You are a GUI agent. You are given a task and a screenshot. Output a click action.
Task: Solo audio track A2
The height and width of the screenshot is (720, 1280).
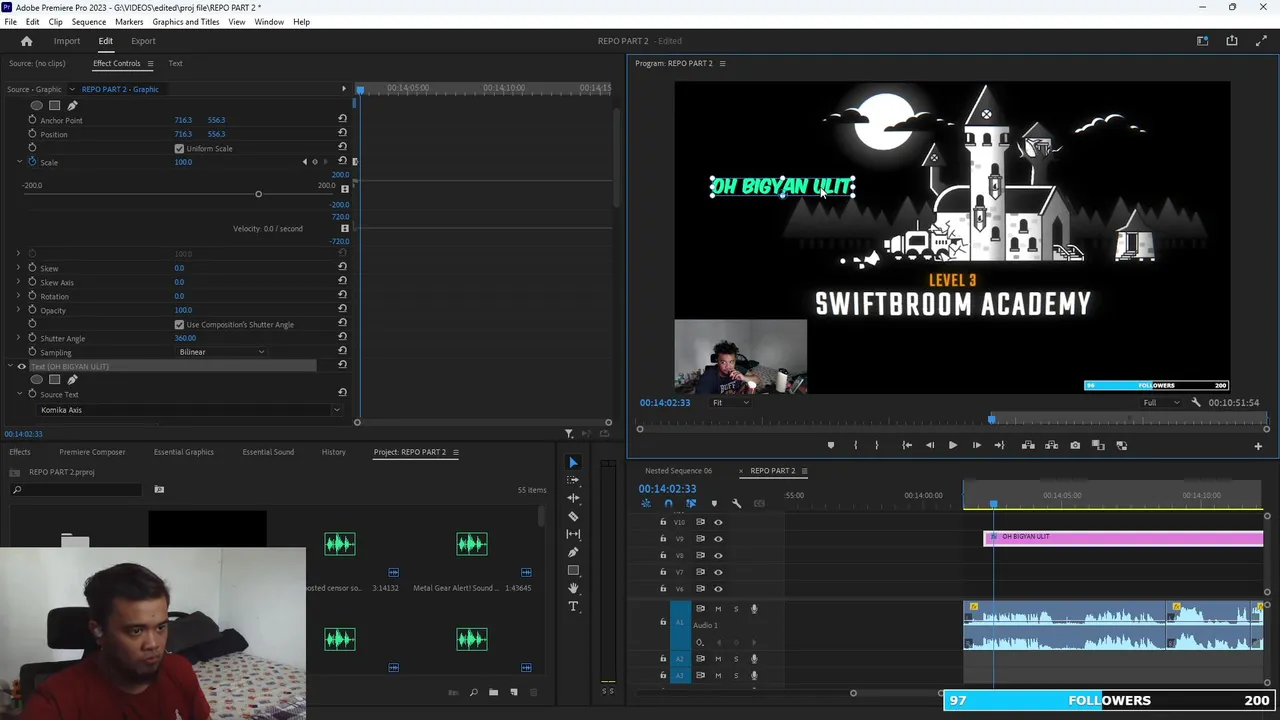tap(736, 659)
